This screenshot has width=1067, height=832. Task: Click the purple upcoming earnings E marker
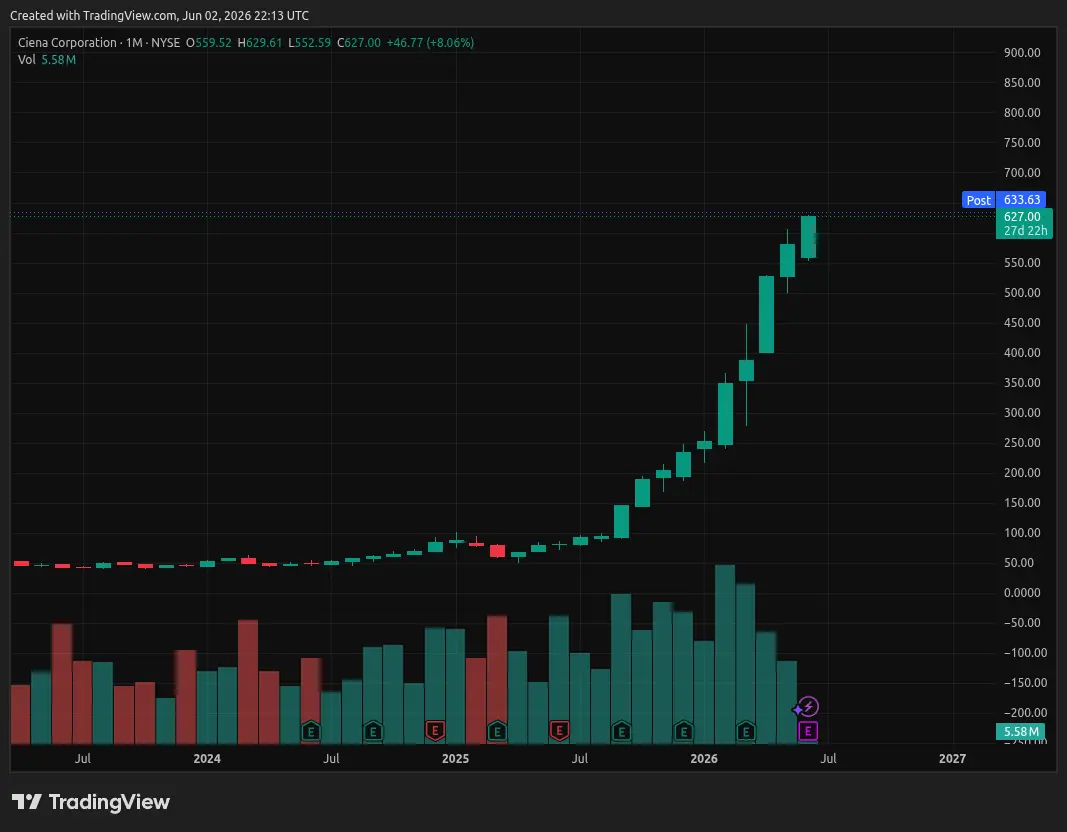tap(808, 731)
